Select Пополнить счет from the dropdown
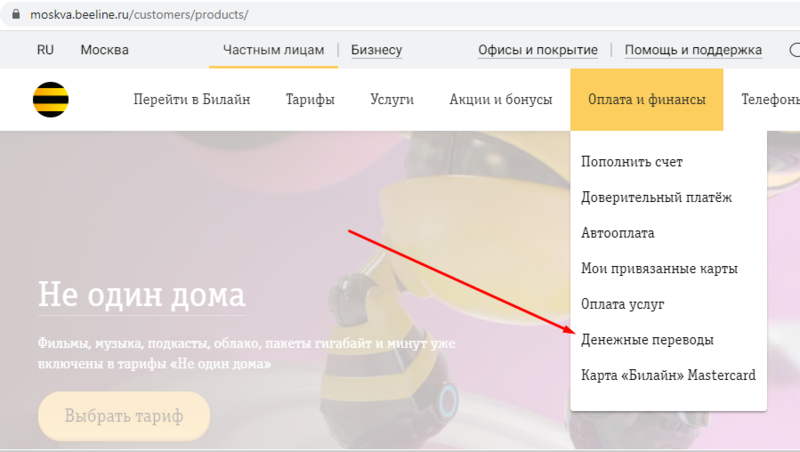This screenshot has height=452, width=800. (x=632, y=162)
